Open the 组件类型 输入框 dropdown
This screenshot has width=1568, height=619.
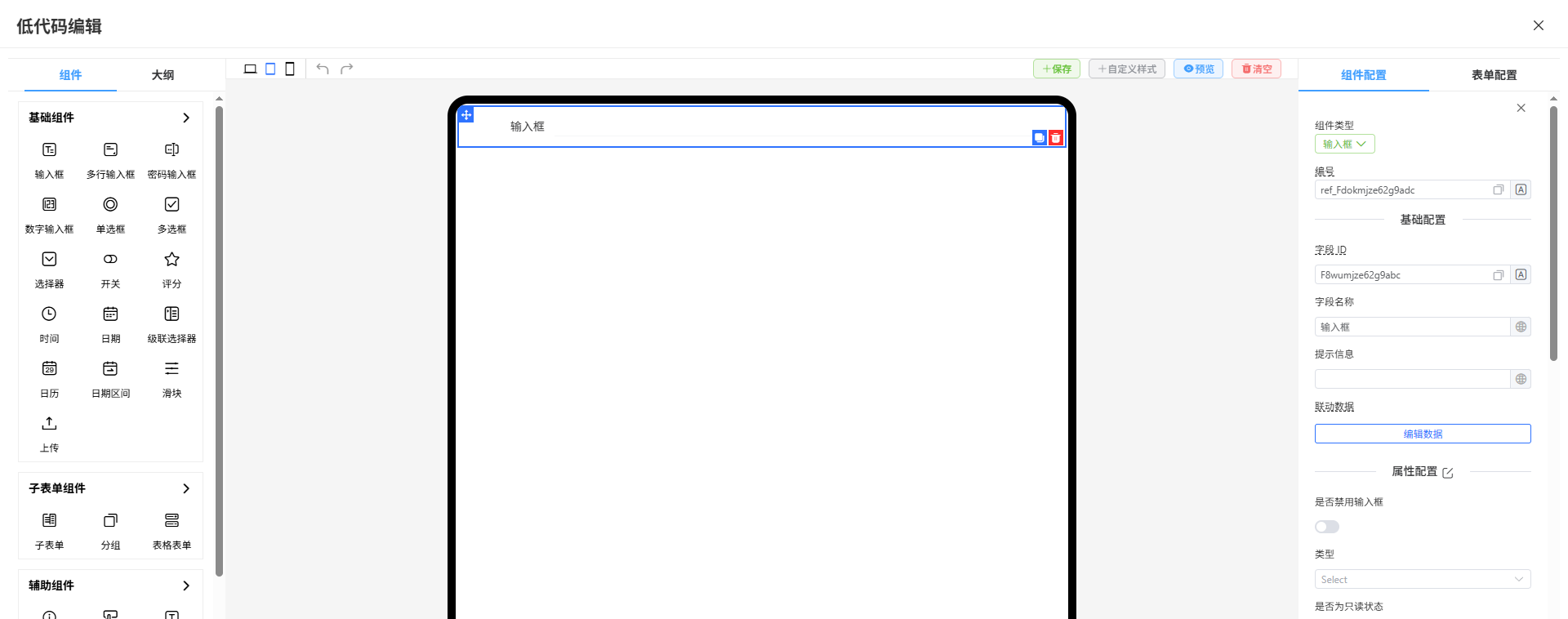pos(1344,144)
